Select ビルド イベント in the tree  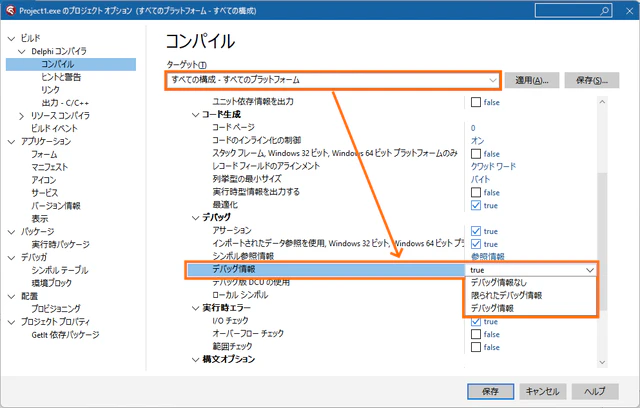pos(54,128)
